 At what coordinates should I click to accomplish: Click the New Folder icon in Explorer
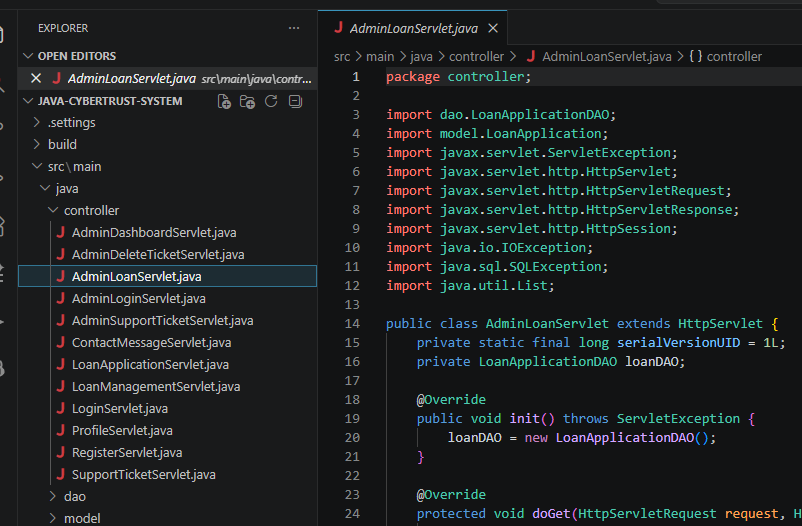pos(248,101)
